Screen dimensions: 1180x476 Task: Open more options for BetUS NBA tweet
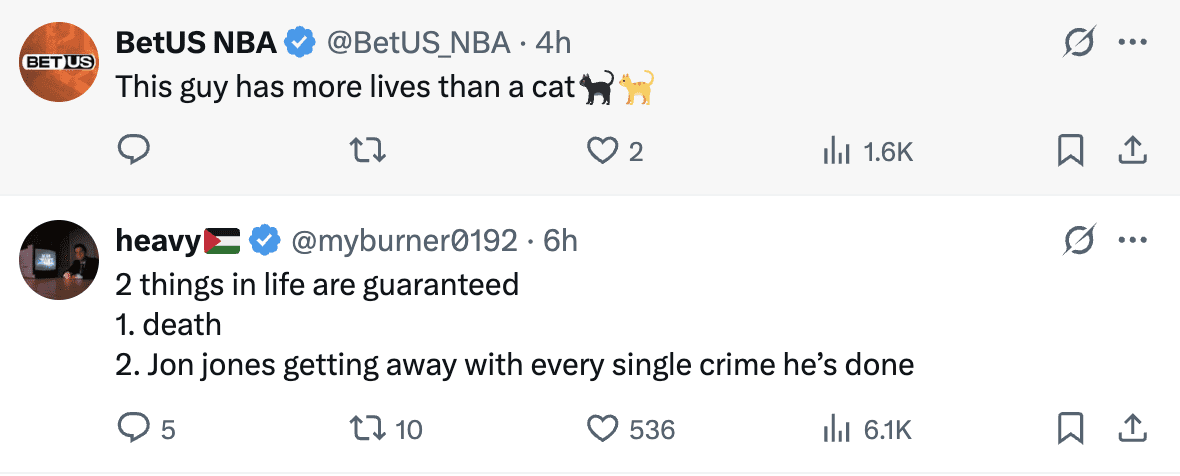click(x=1130, y=42)
